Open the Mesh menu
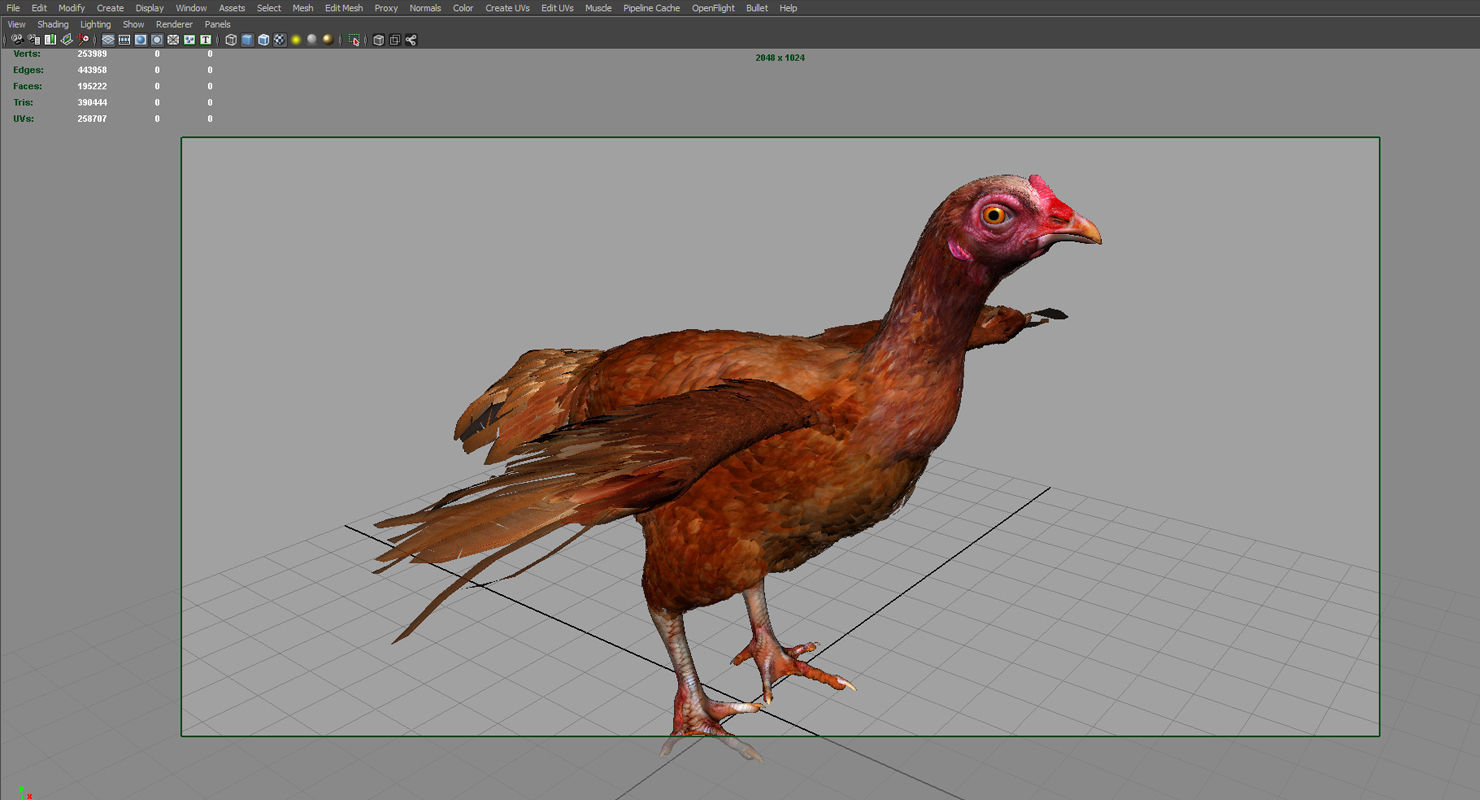 point(303,8)
